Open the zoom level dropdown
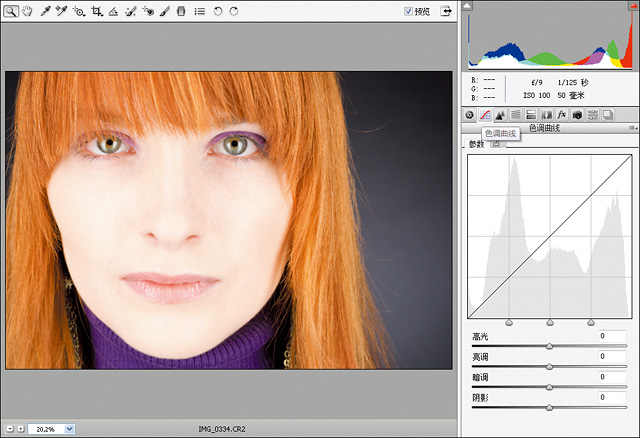Viewport: 640px width, 438px height. 69,428
